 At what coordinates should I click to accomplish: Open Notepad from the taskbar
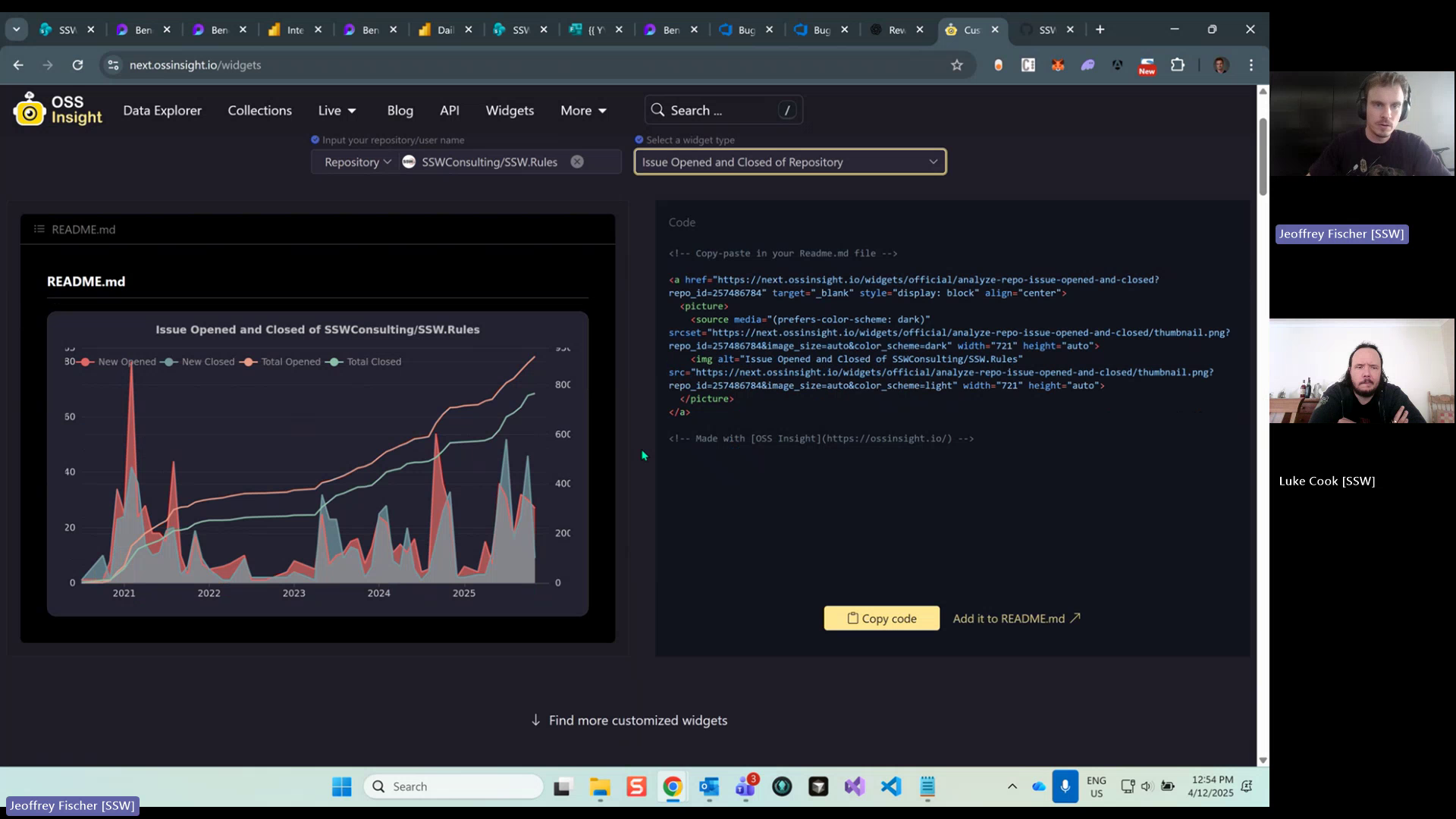tap(927, 786)
